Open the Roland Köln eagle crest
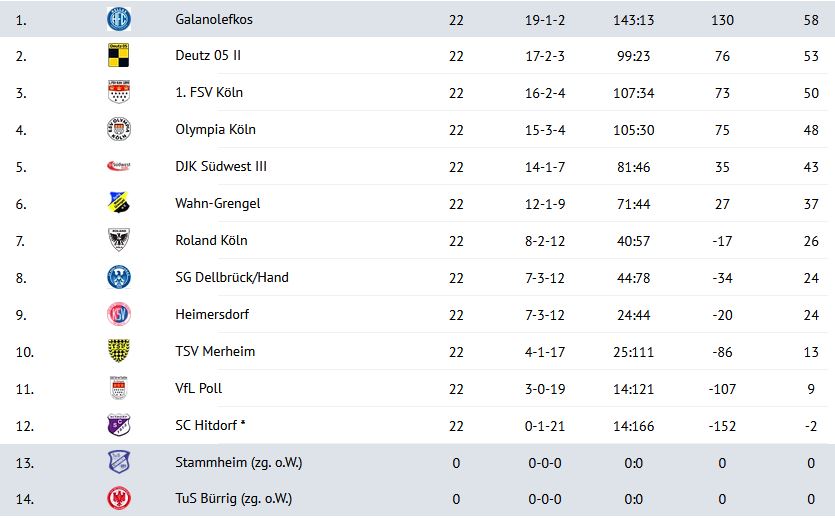Screen dimensions: 835x520 coord(119,240)
